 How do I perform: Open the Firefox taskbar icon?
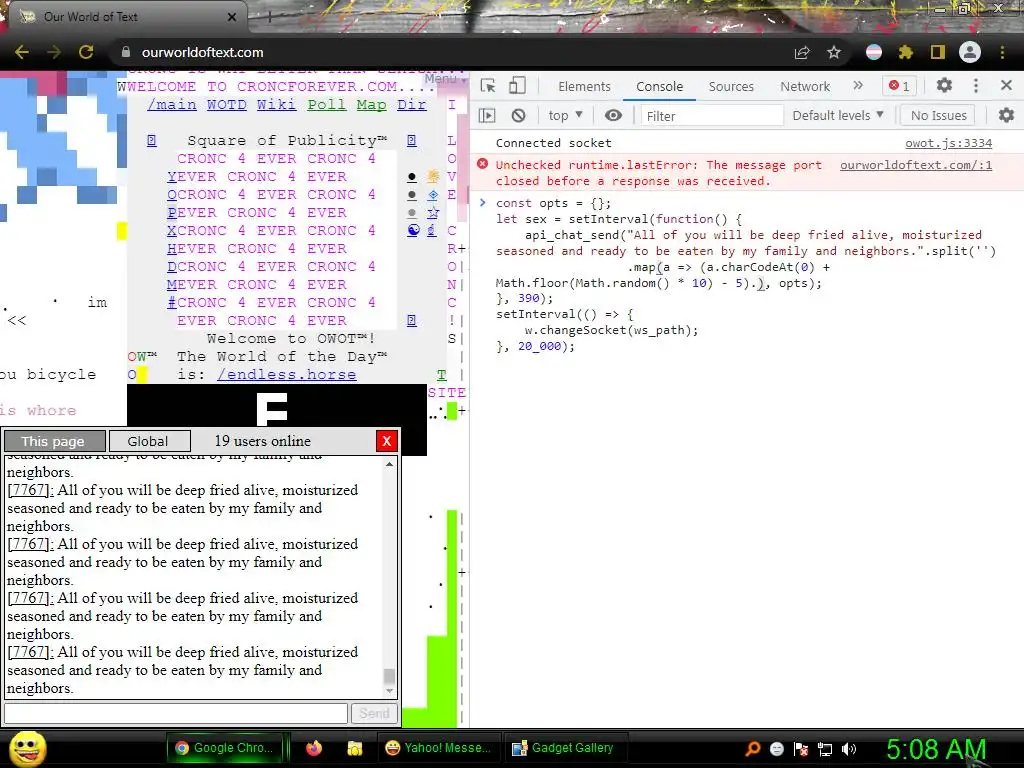pyautogui.click(x=314, y=748)
